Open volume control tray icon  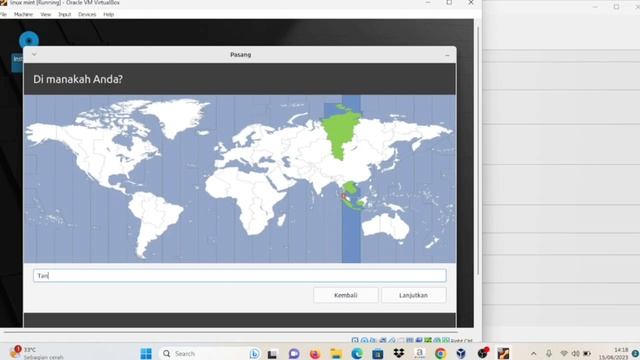[x=576, y=353]
